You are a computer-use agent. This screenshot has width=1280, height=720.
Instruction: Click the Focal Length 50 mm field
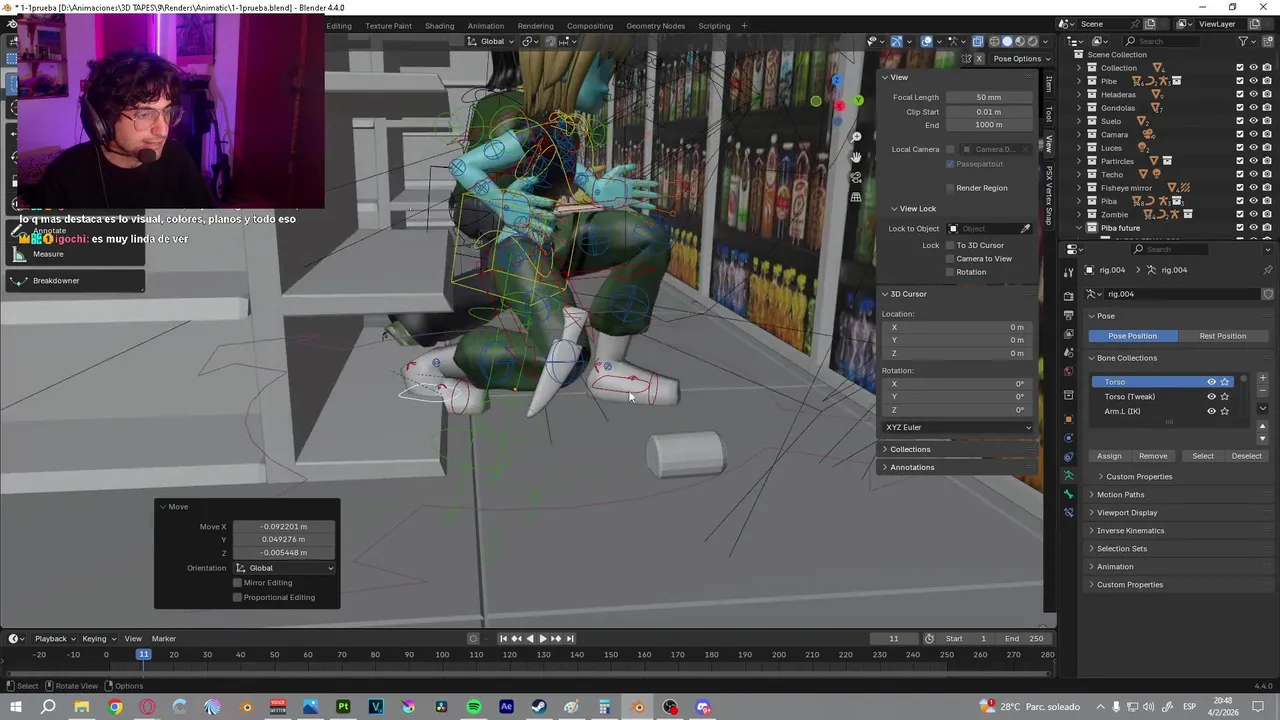click(988, 98)
